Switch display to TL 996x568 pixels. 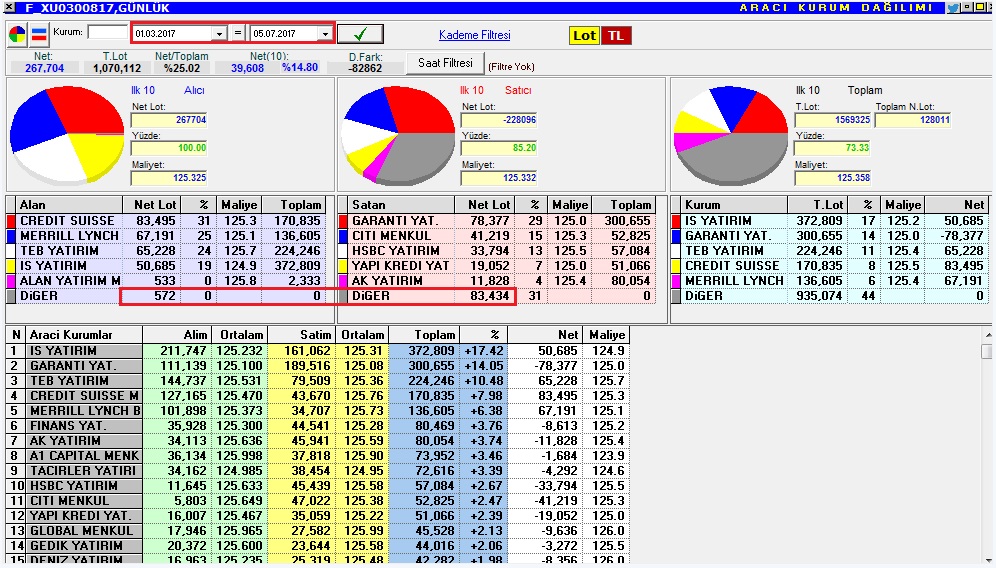(x=616, y=36)
